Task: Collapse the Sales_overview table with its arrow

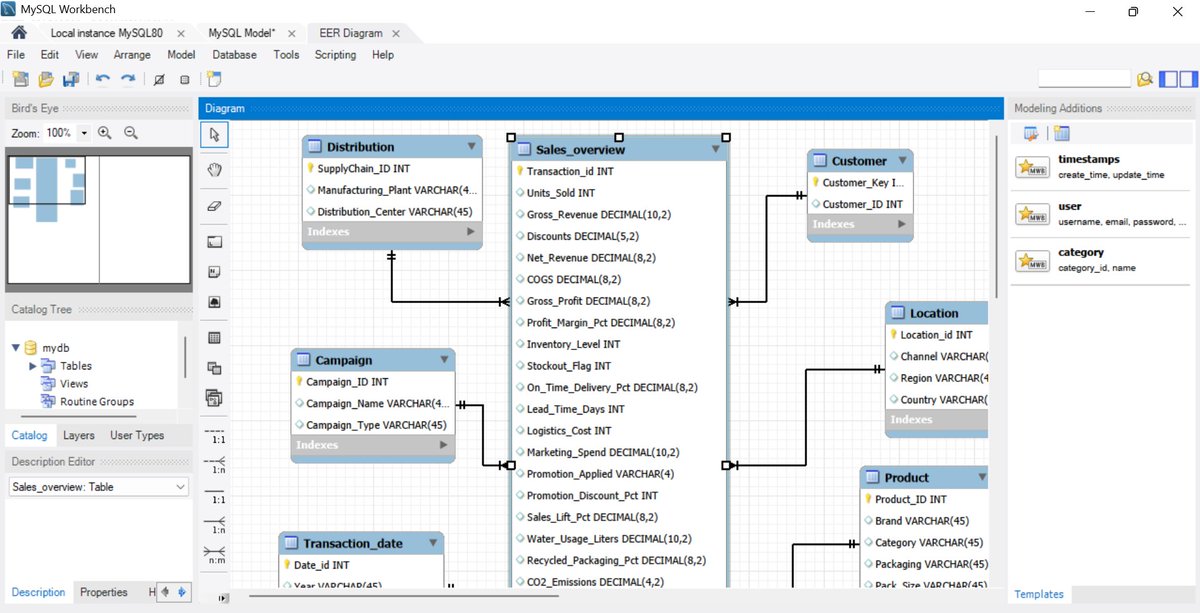Action: [x=715, y=149]
